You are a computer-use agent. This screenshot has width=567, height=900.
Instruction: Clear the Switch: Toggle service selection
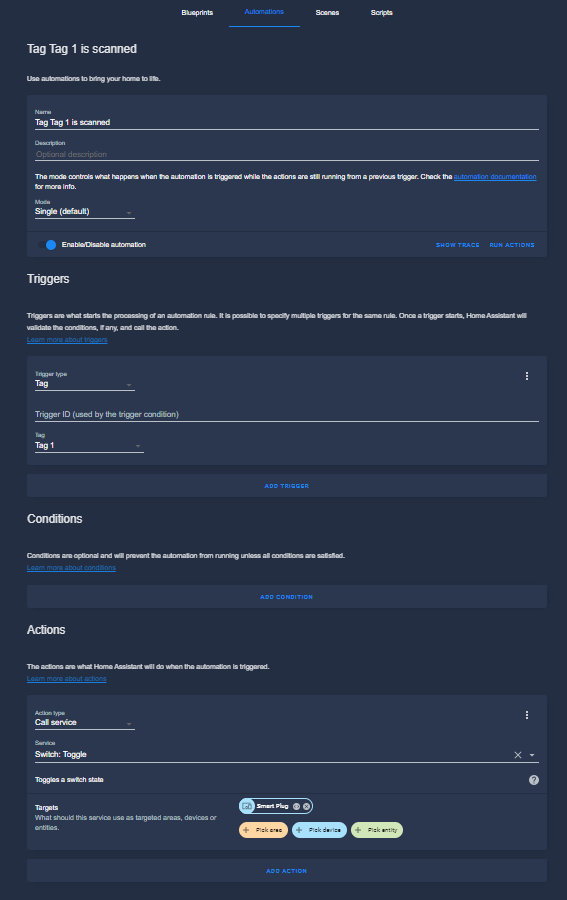tap(518, 755)
